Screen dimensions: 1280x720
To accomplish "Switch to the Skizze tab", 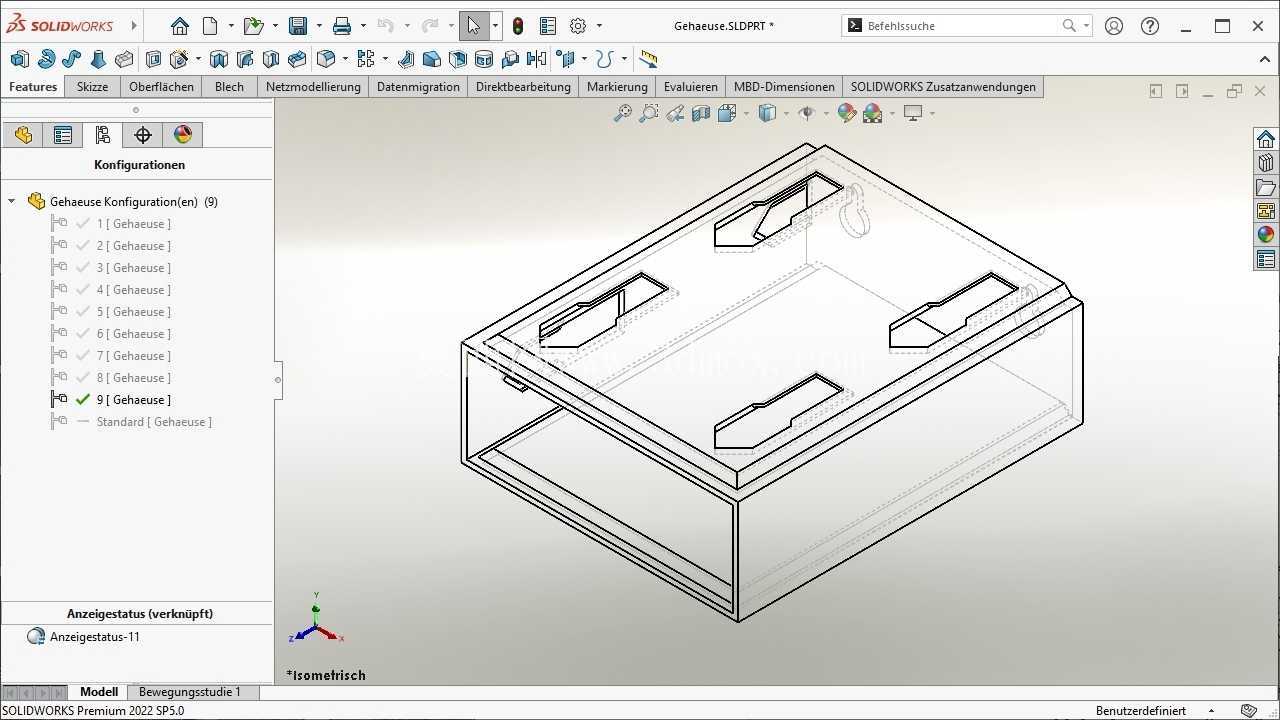I will click(92, 87).
